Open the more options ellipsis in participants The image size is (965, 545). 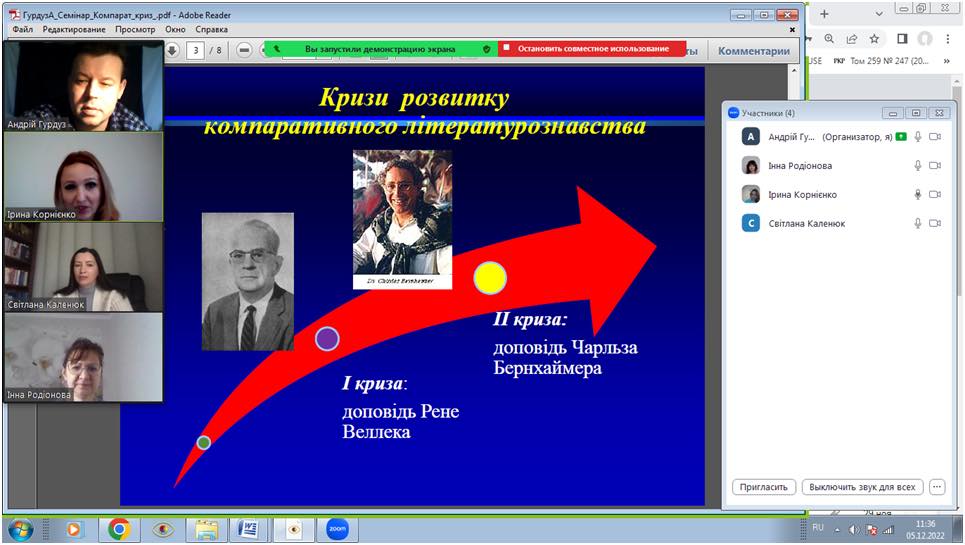tap(936, 487)
